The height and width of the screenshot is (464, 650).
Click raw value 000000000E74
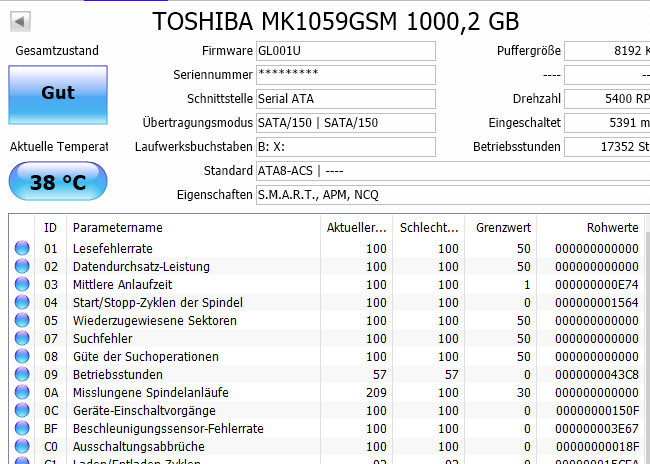tap(597, 284)
